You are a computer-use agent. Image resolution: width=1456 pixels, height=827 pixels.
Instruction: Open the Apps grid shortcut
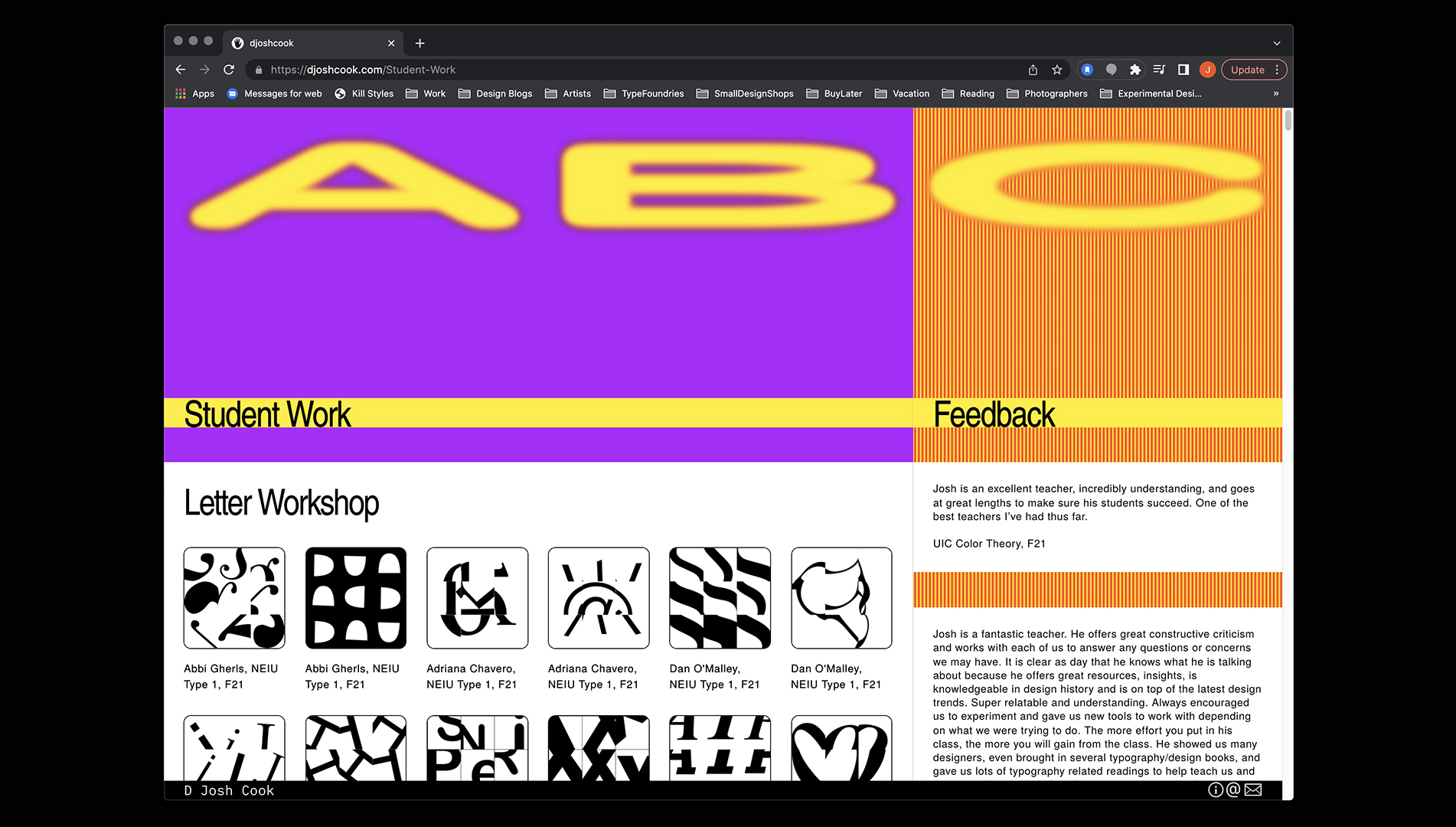[194, 93]
